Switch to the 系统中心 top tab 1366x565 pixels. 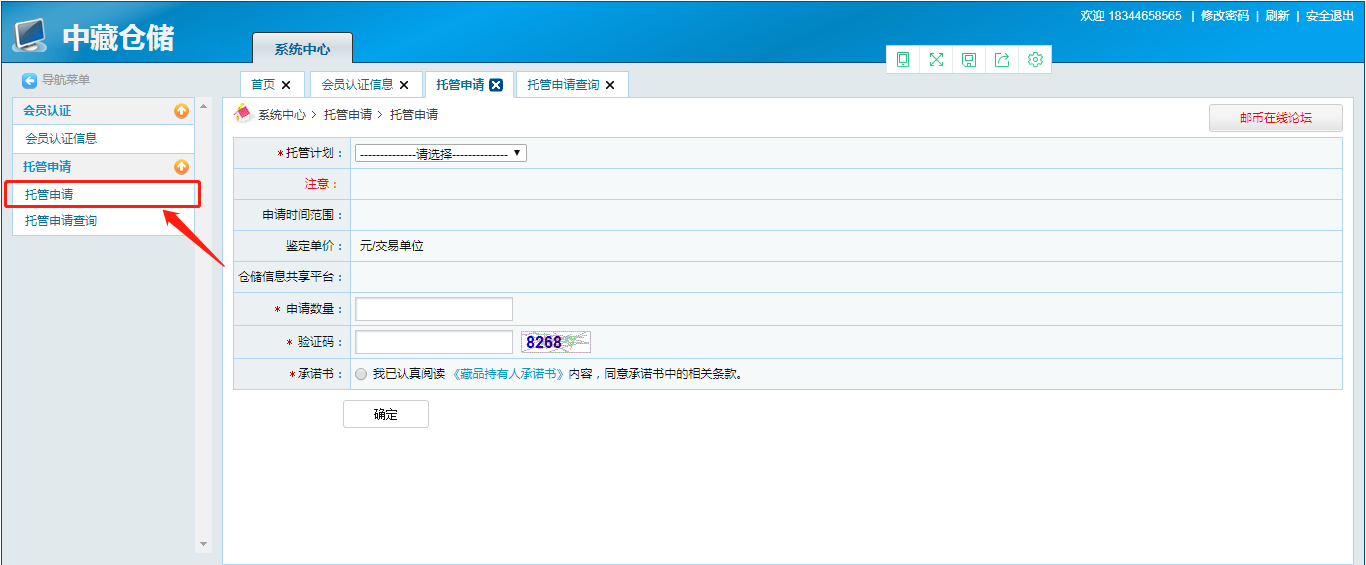302,49
